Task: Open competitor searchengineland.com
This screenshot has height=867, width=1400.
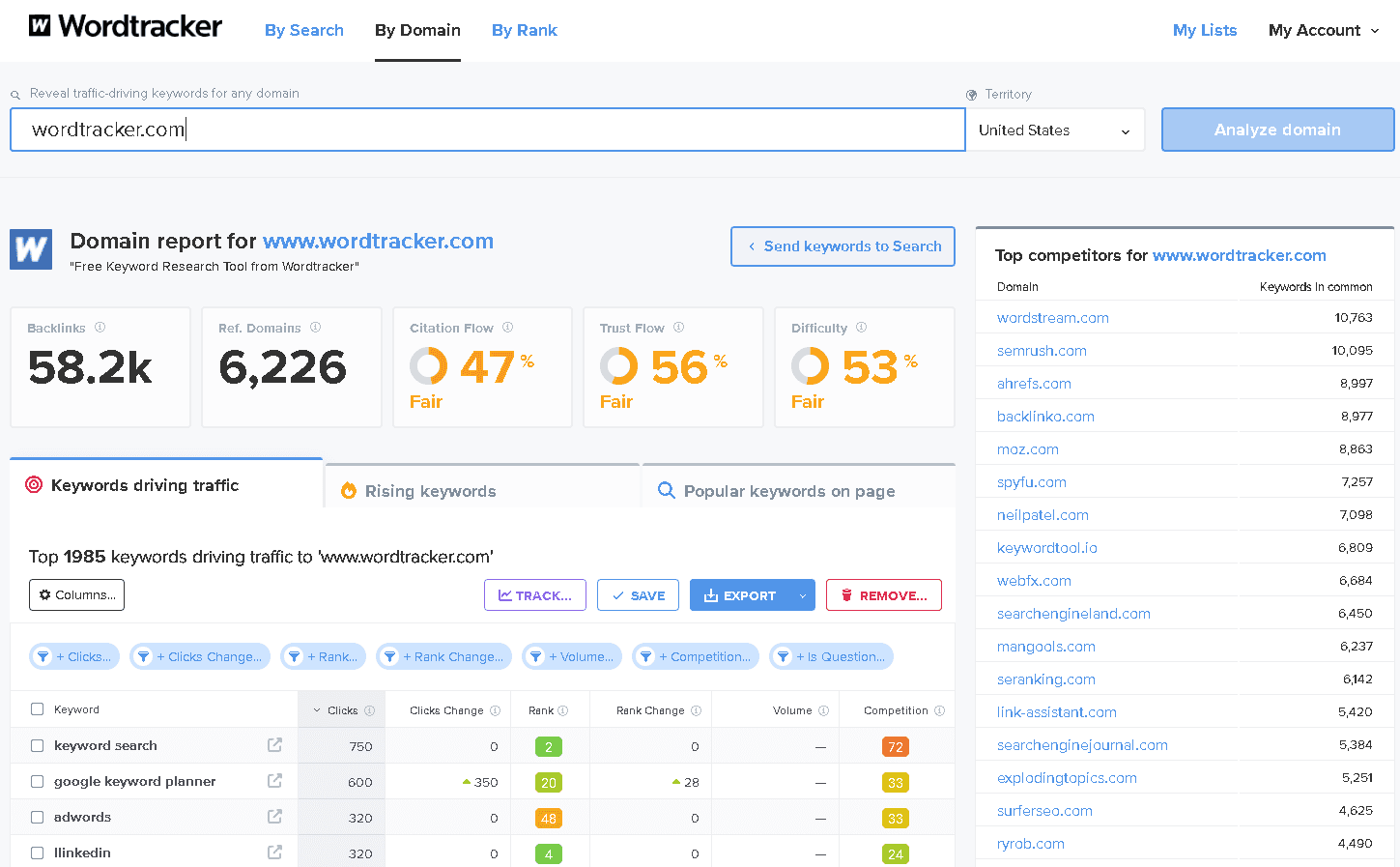Action: point(1073,614)
